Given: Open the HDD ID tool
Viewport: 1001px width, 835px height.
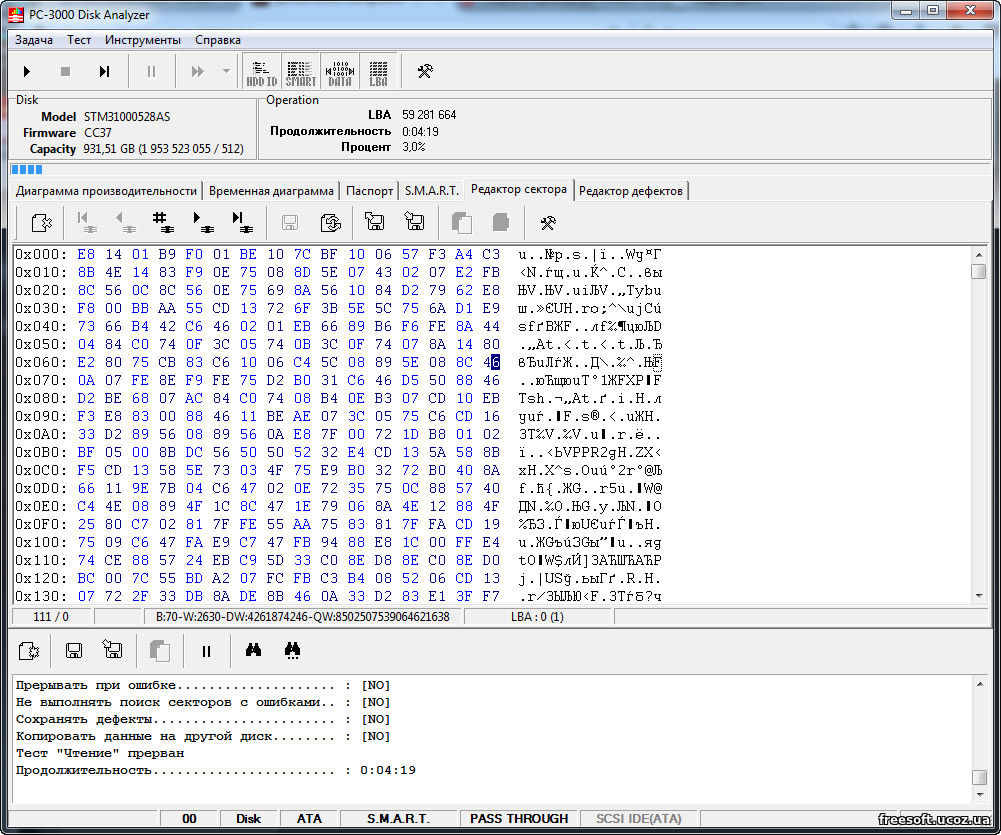Looking at the screenshot, I should (262, 73).
